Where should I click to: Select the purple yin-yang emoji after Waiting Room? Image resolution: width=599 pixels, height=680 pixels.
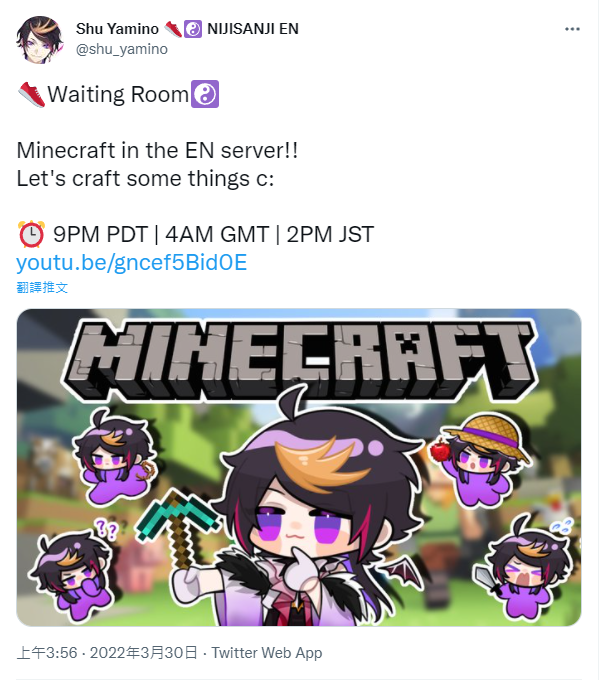205,94
